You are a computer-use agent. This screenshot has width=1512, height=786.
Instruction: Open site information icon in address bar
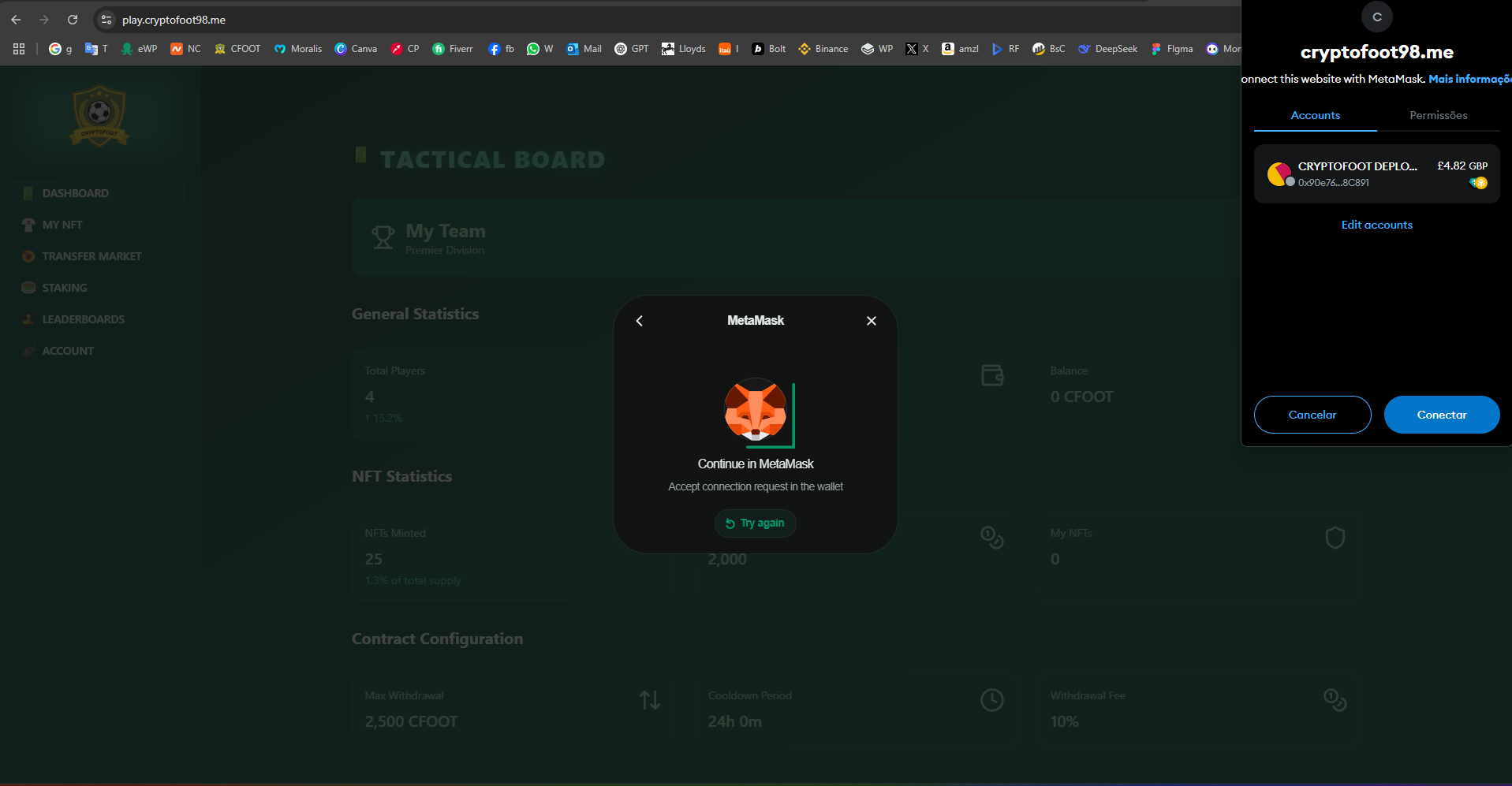coord(106,20)
